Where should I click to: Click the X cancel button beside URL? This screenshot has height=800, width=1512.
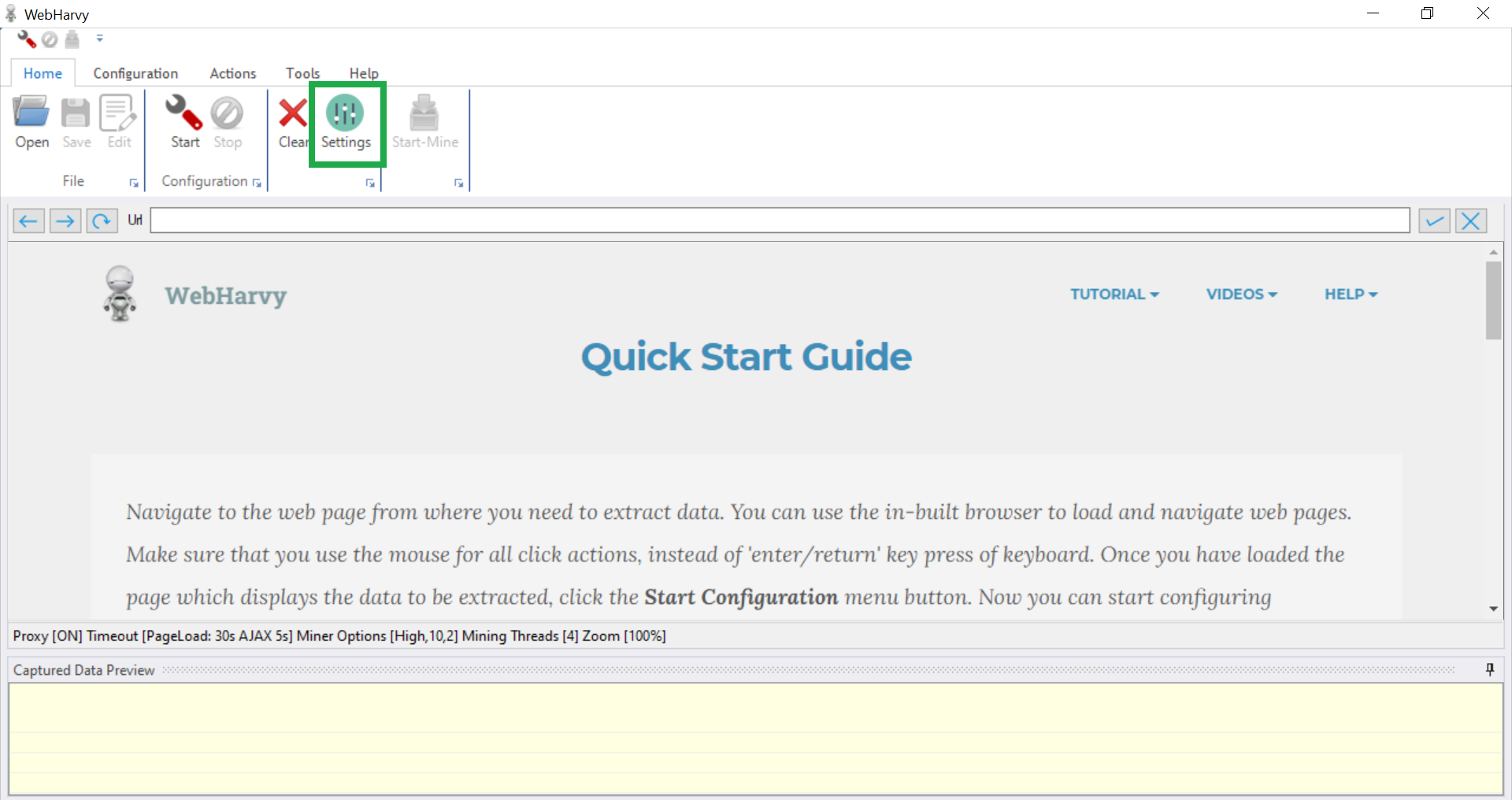tap(1470, 221)
